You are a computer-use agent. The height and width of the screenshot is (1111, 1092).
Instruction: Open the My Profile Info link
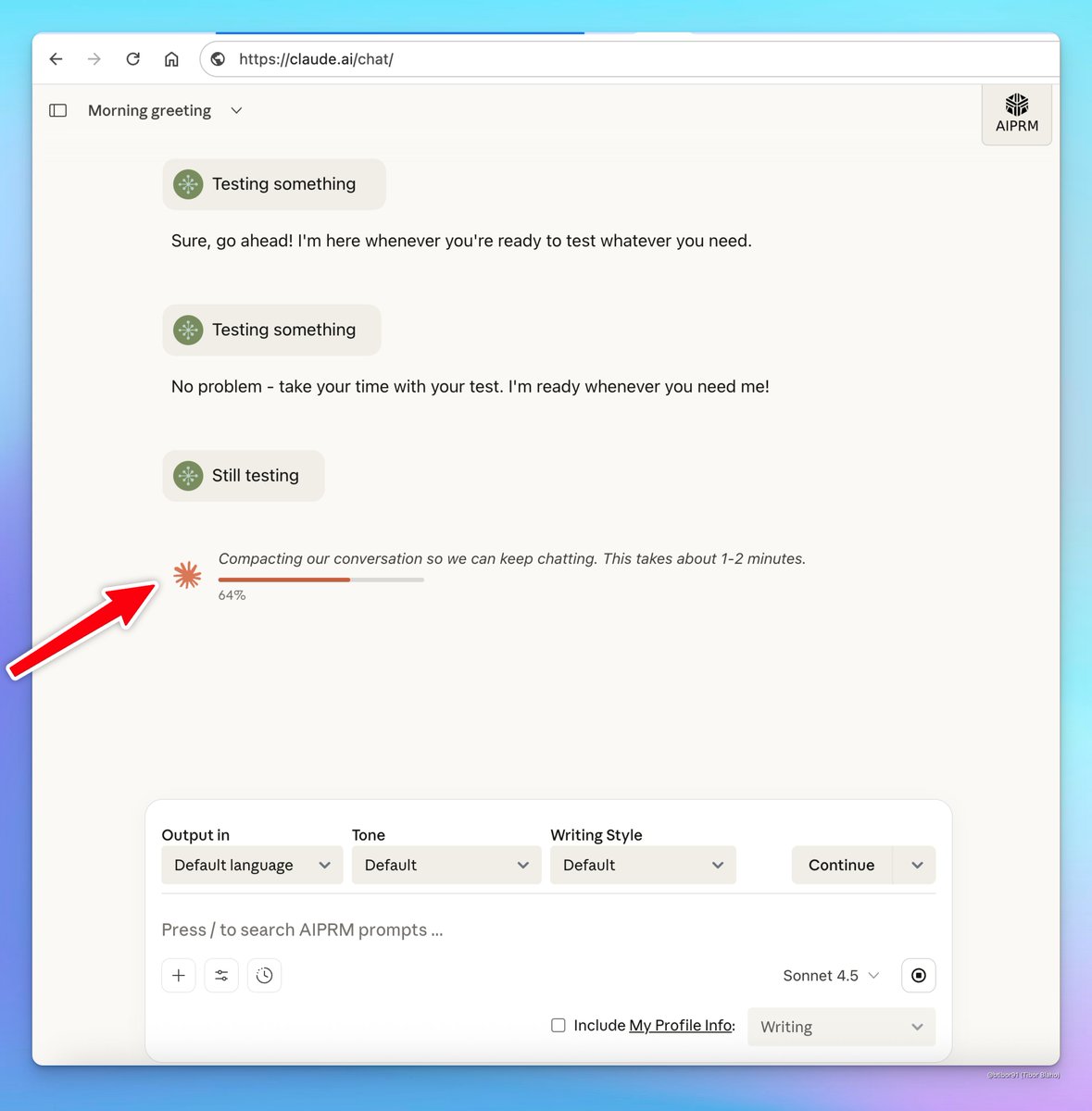tap(681, 1025)
